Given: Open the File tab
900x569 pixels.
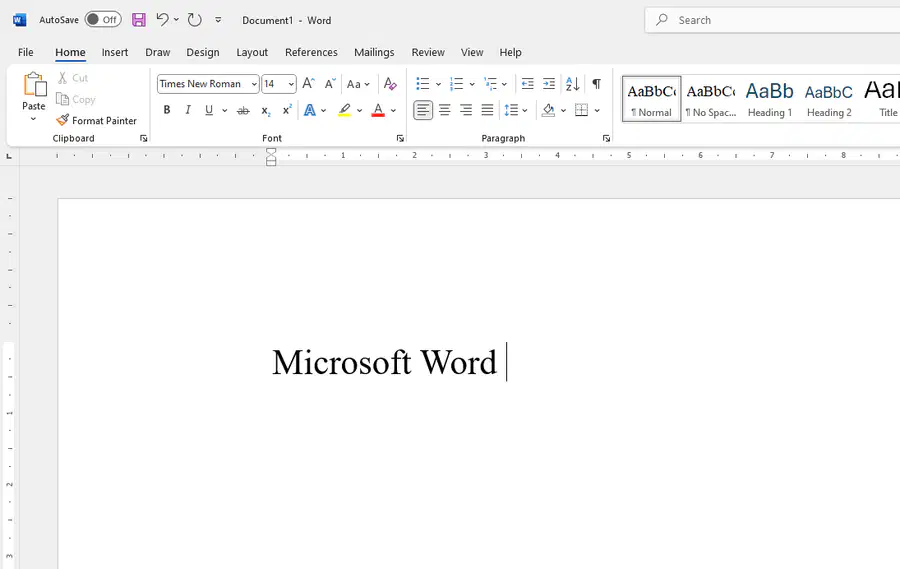Looking at the screenshot, I should tap(26, 52).
